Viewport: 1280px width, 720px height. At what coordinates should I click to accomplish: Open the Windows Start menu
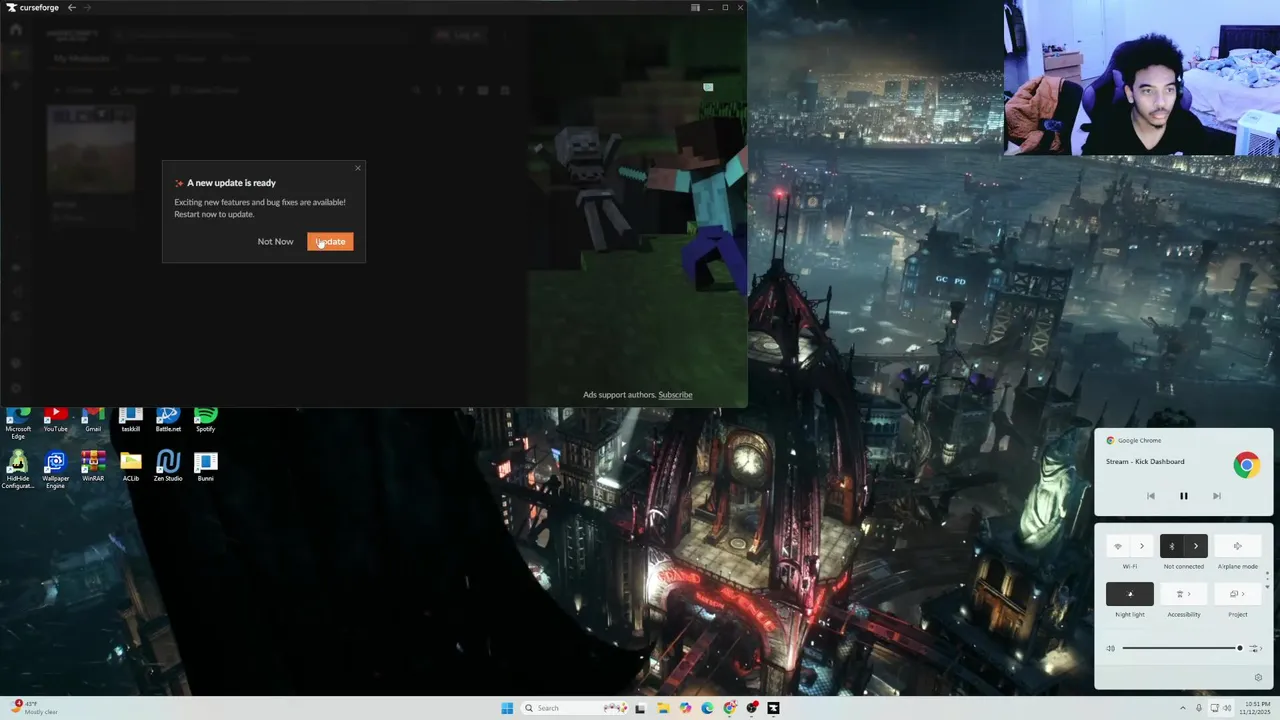pos(507,708)
